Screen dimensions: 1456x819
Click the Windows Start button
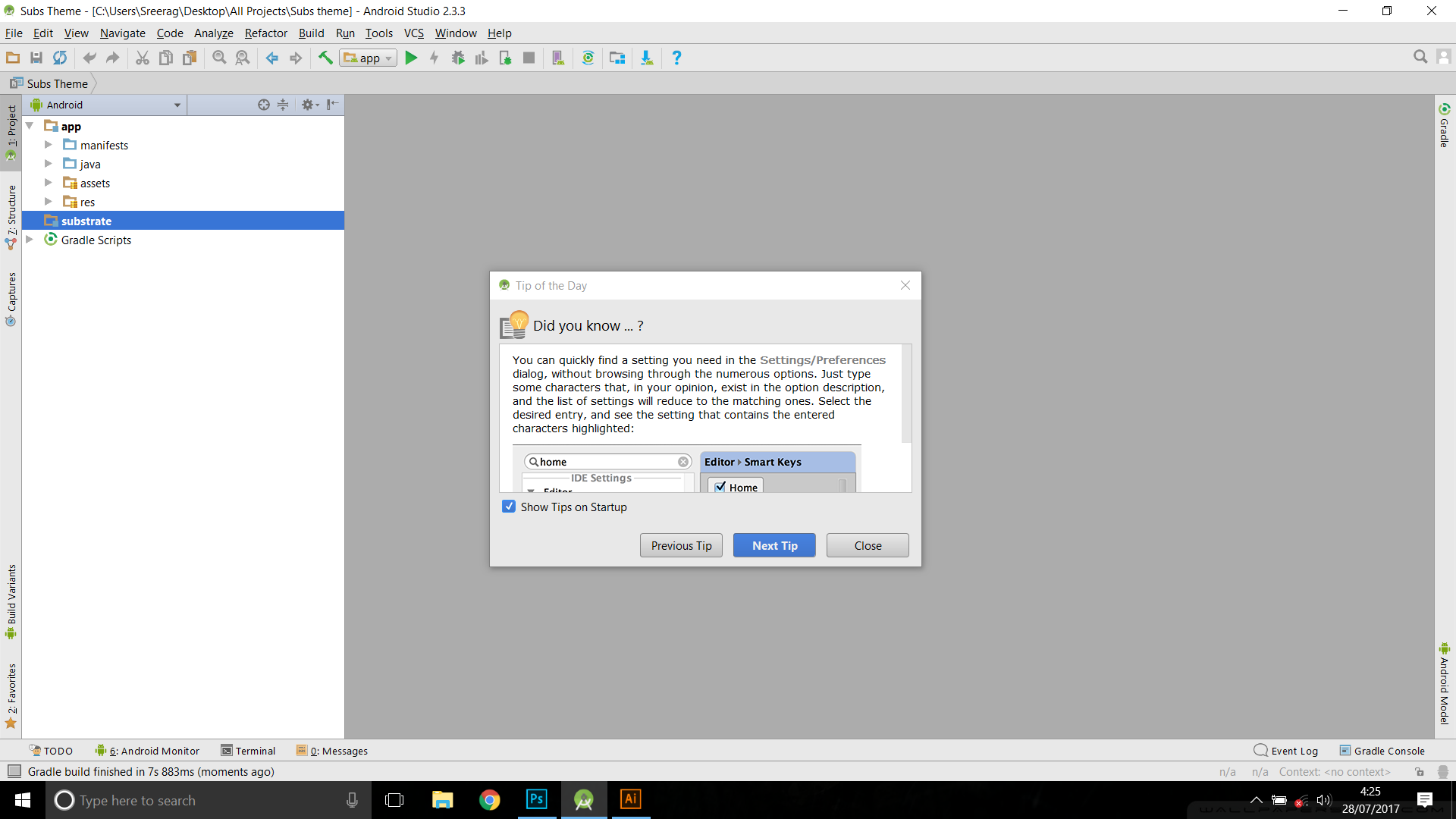pyautogui.click(x=23, y=800)
